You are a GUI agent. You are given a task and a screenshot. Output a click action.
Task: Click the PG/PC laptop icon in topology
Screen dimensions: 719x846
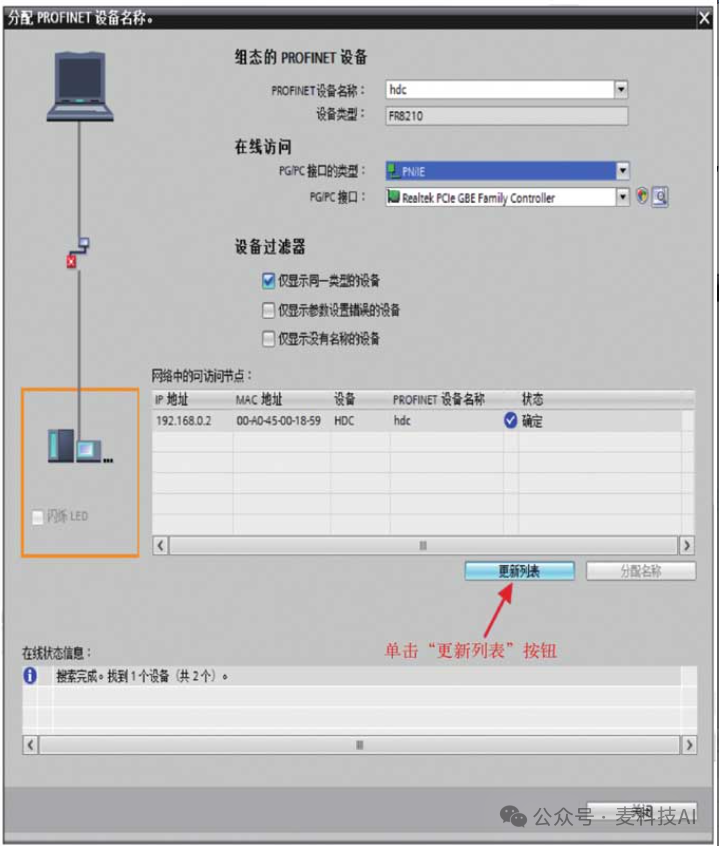pos(80,86)
